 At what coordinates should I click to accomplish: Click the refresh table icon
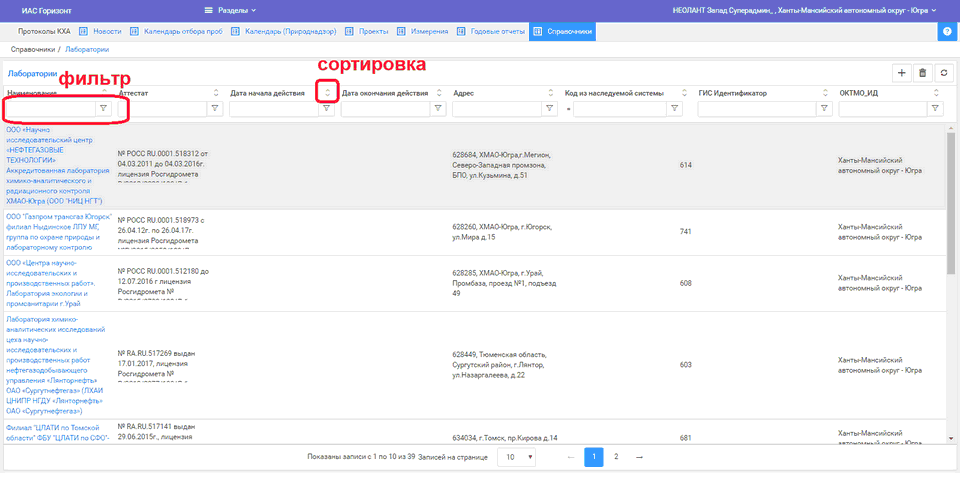(942, 73)
